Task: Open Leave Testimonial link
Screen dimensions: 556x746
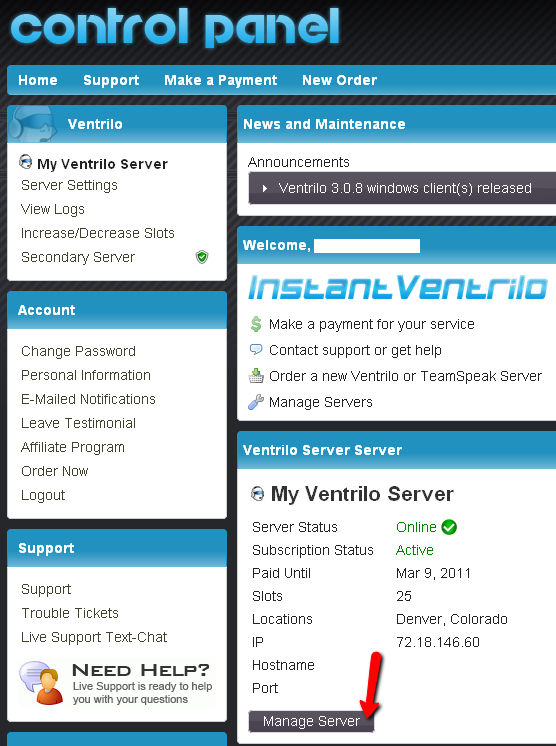Action: pos(78,423)
